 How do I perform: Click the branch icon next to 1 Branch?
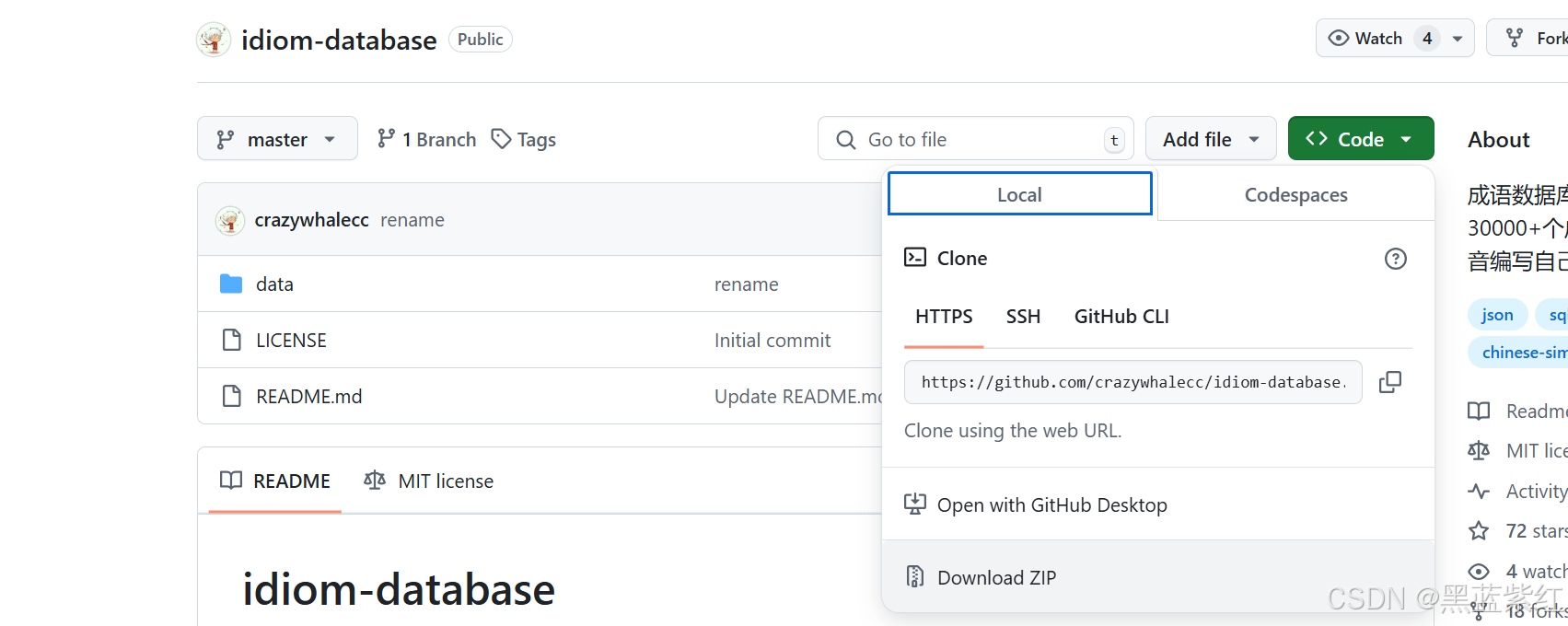[387, 138]
